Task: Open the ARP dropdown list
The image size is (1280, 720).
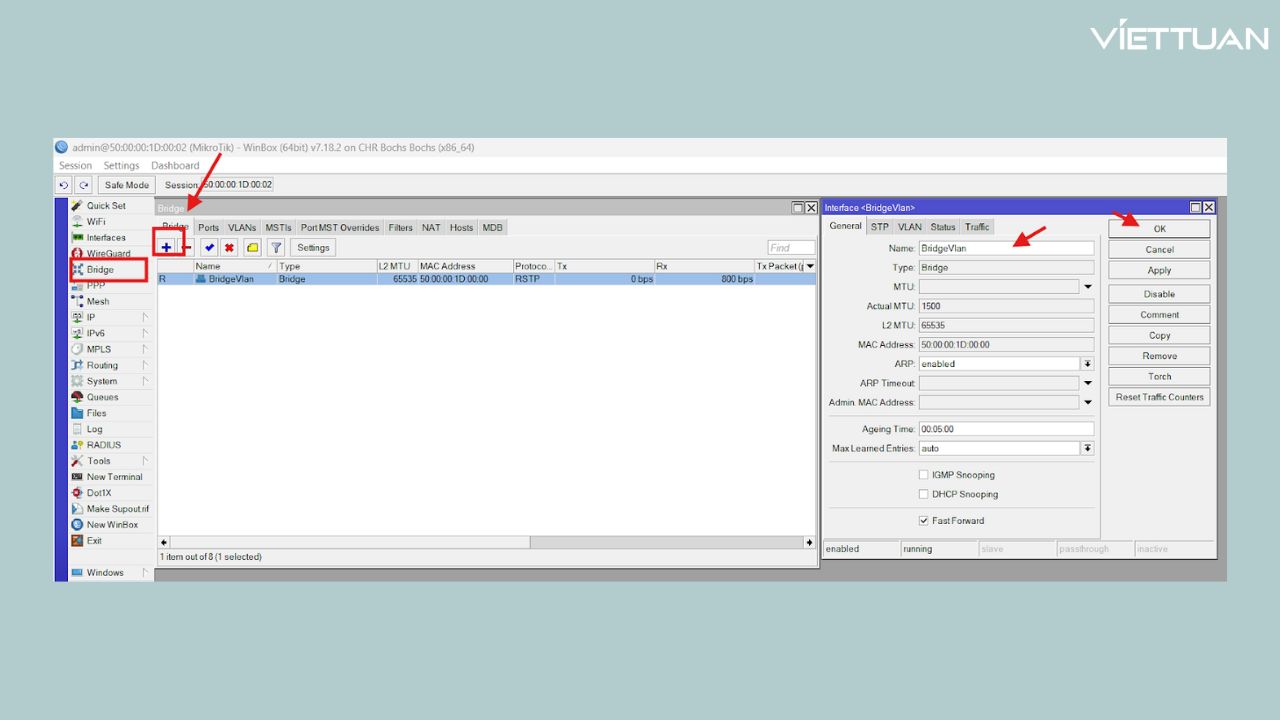Action: click(x=1087, y=364)
